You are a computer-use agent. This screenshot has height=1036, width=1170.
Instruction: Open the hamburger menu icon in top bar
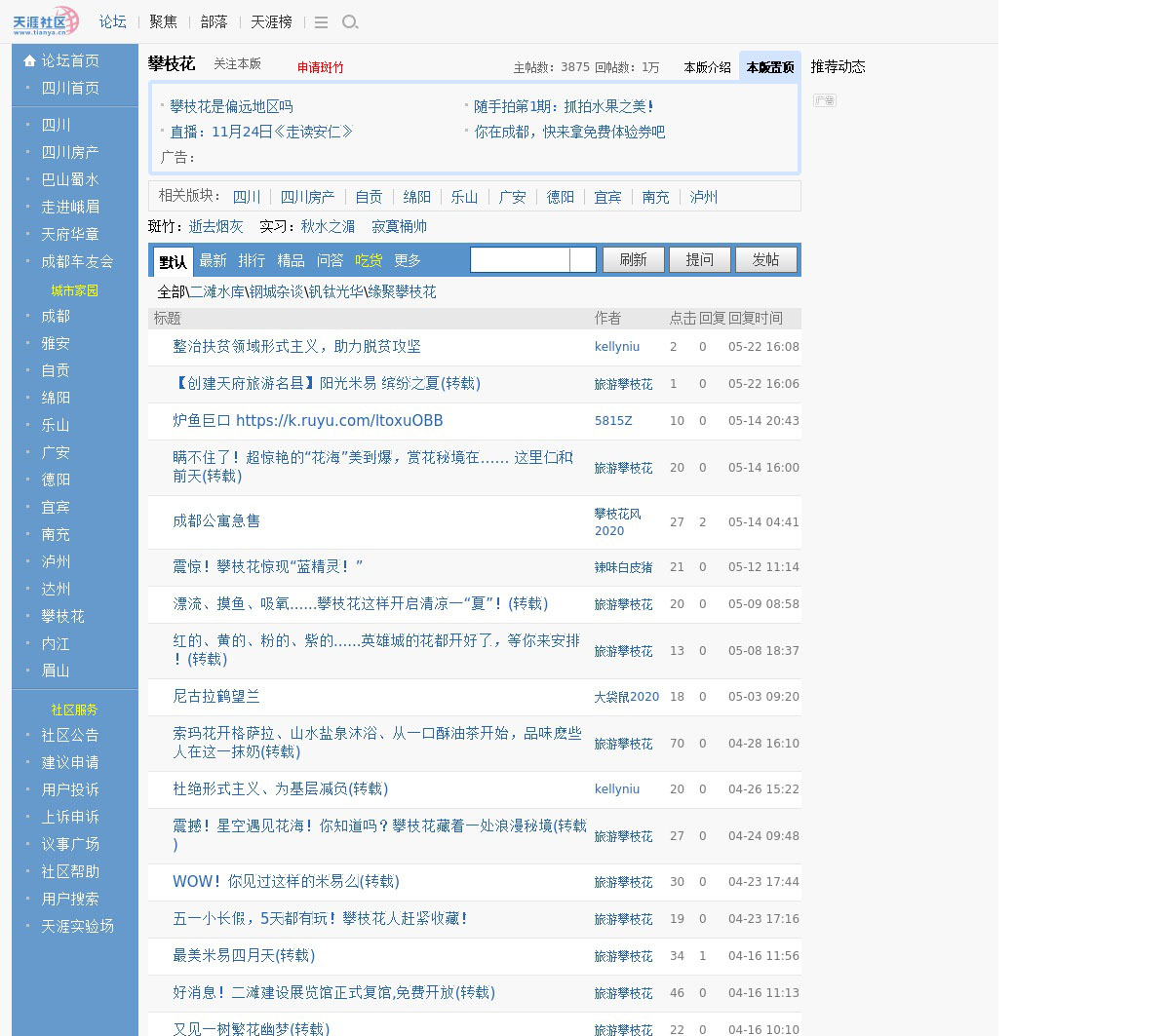[x=321, y=22]
